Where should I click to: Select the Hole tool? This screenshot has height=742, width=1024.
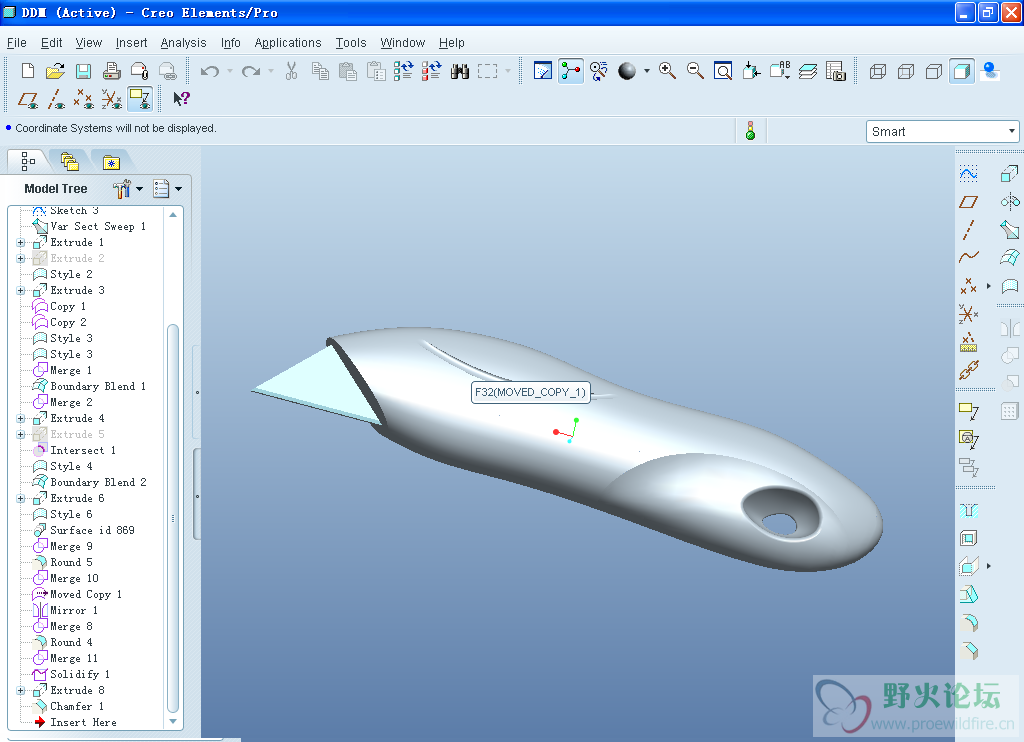coord(968,510)
